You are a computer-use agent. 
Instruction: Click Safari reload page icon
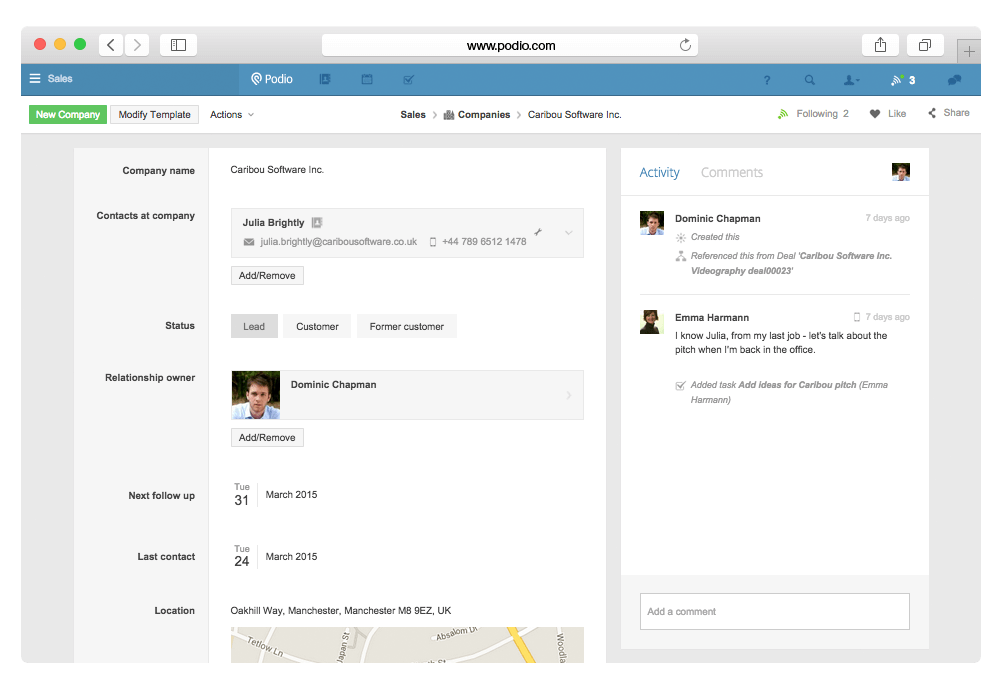coord(685,45)
